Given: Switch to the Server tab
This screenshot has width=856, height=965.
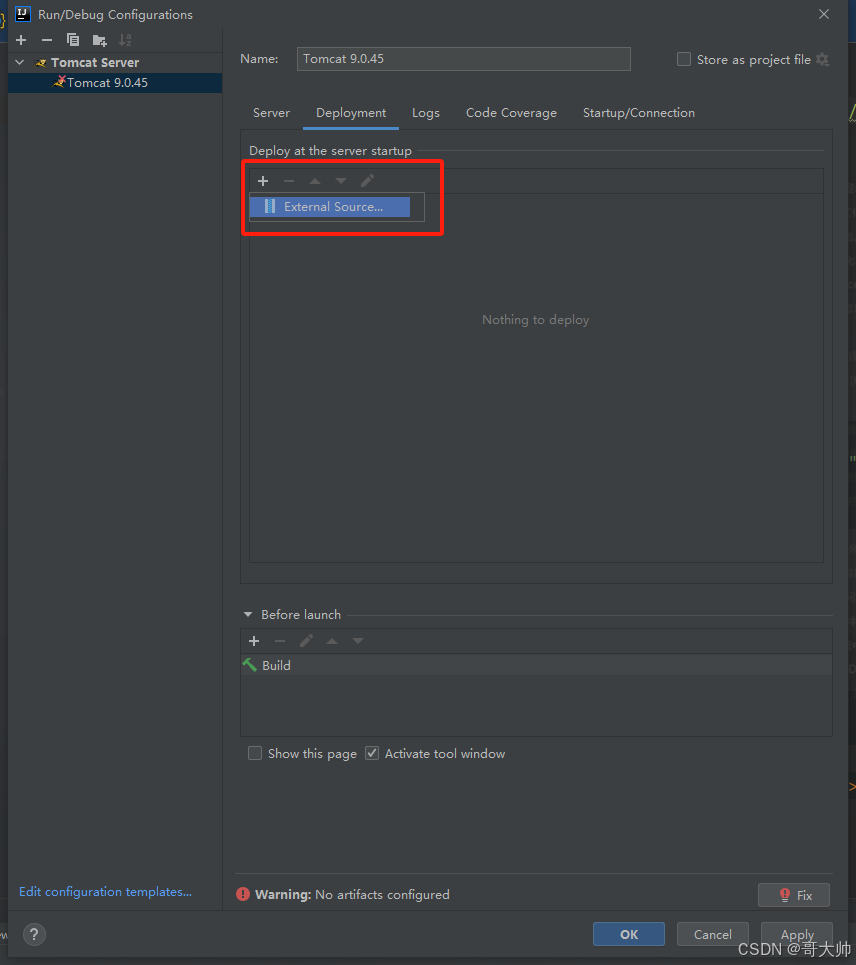Looking at the screenshot, I should [x=271, y=113].
